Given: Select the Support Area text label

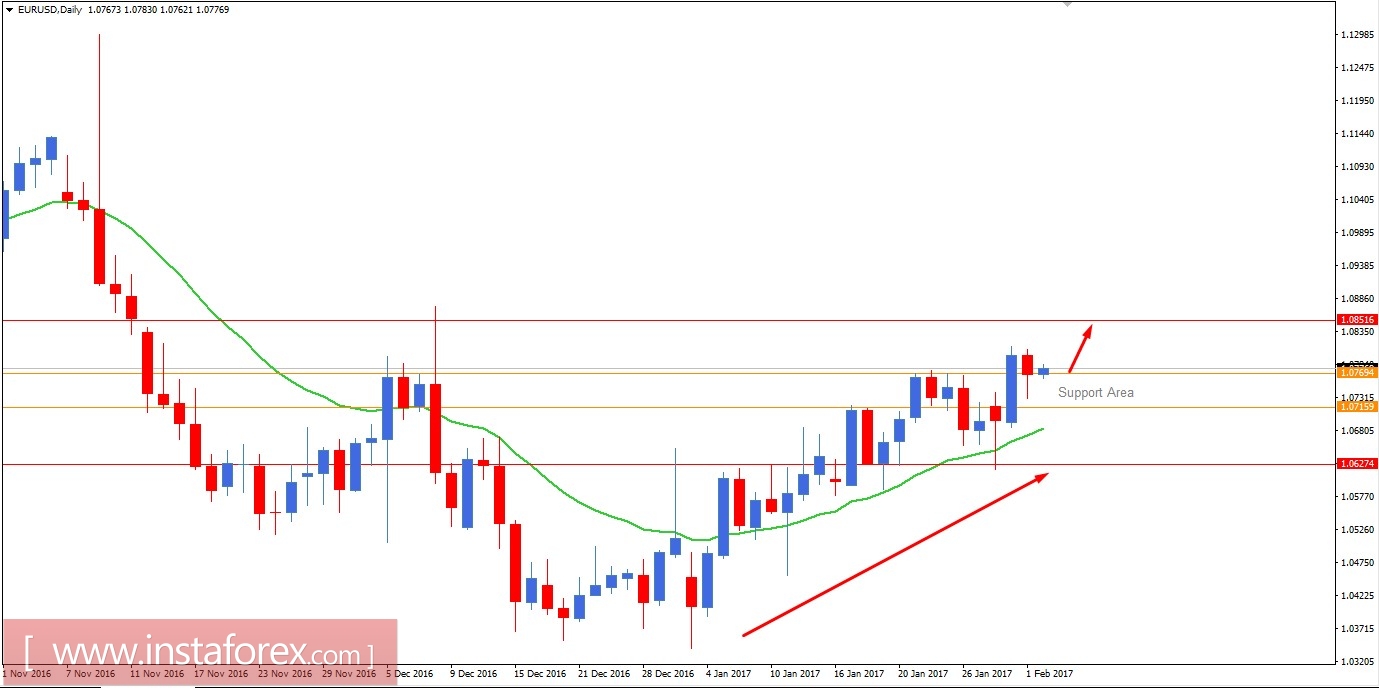Looking at the screenshot, I should [1096, 392].
